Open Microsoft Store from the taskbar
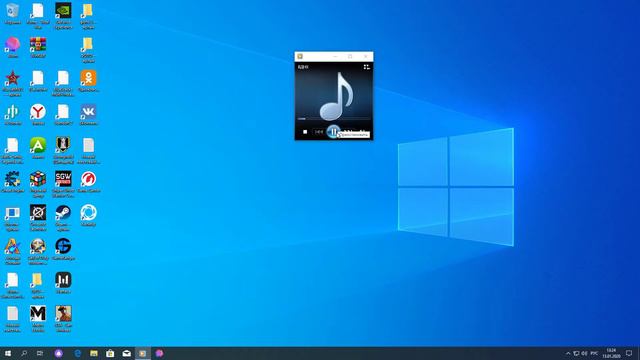This screenshot has height=360, width=640. 110,353
